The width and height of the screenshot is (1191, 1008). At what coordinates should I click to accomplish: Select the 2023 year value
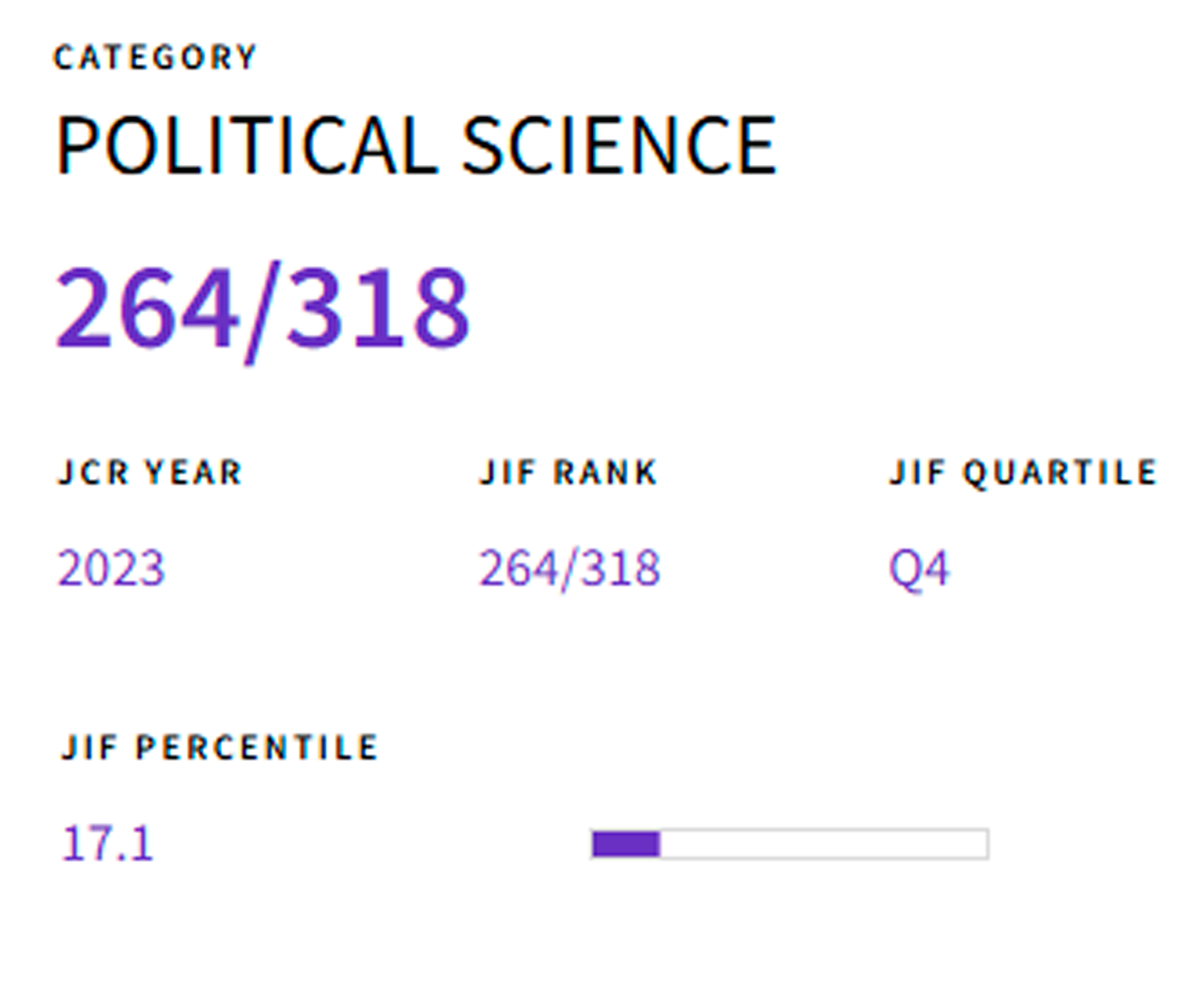point(111,568)
